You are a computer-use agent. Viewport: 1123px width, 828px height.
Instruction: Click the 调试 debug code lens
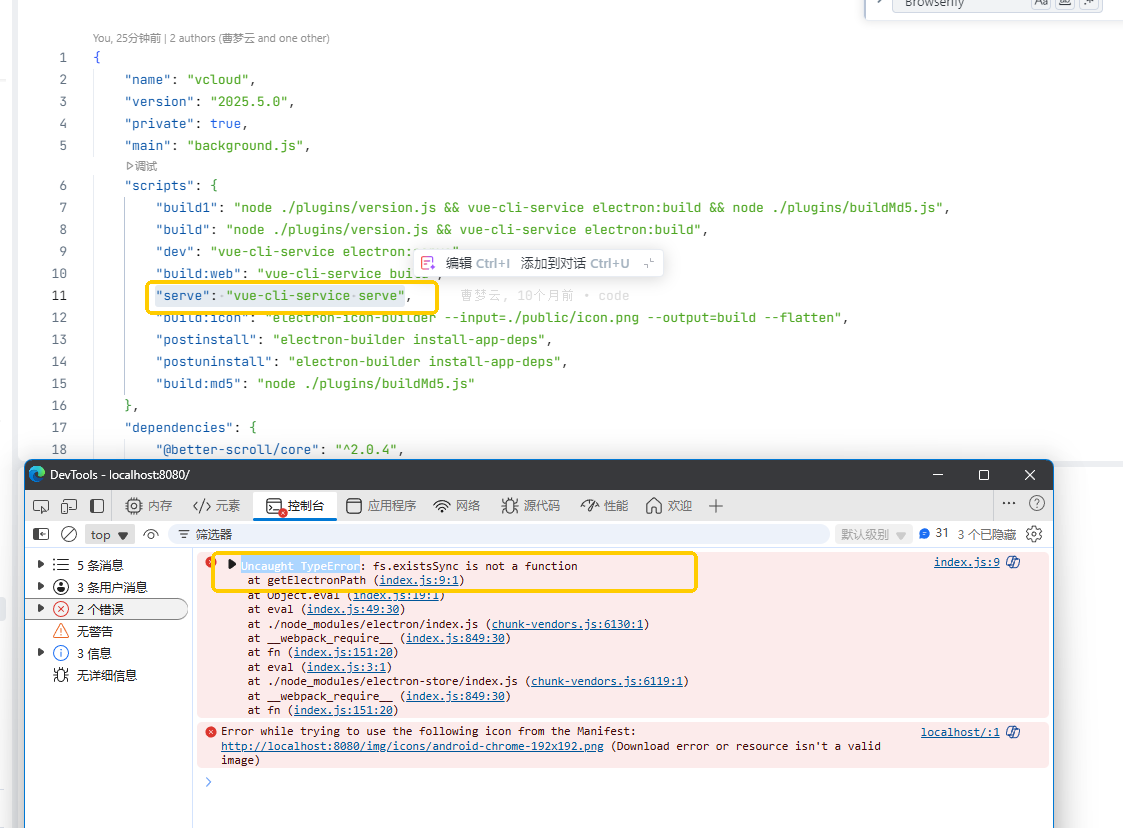click(142, 166)
